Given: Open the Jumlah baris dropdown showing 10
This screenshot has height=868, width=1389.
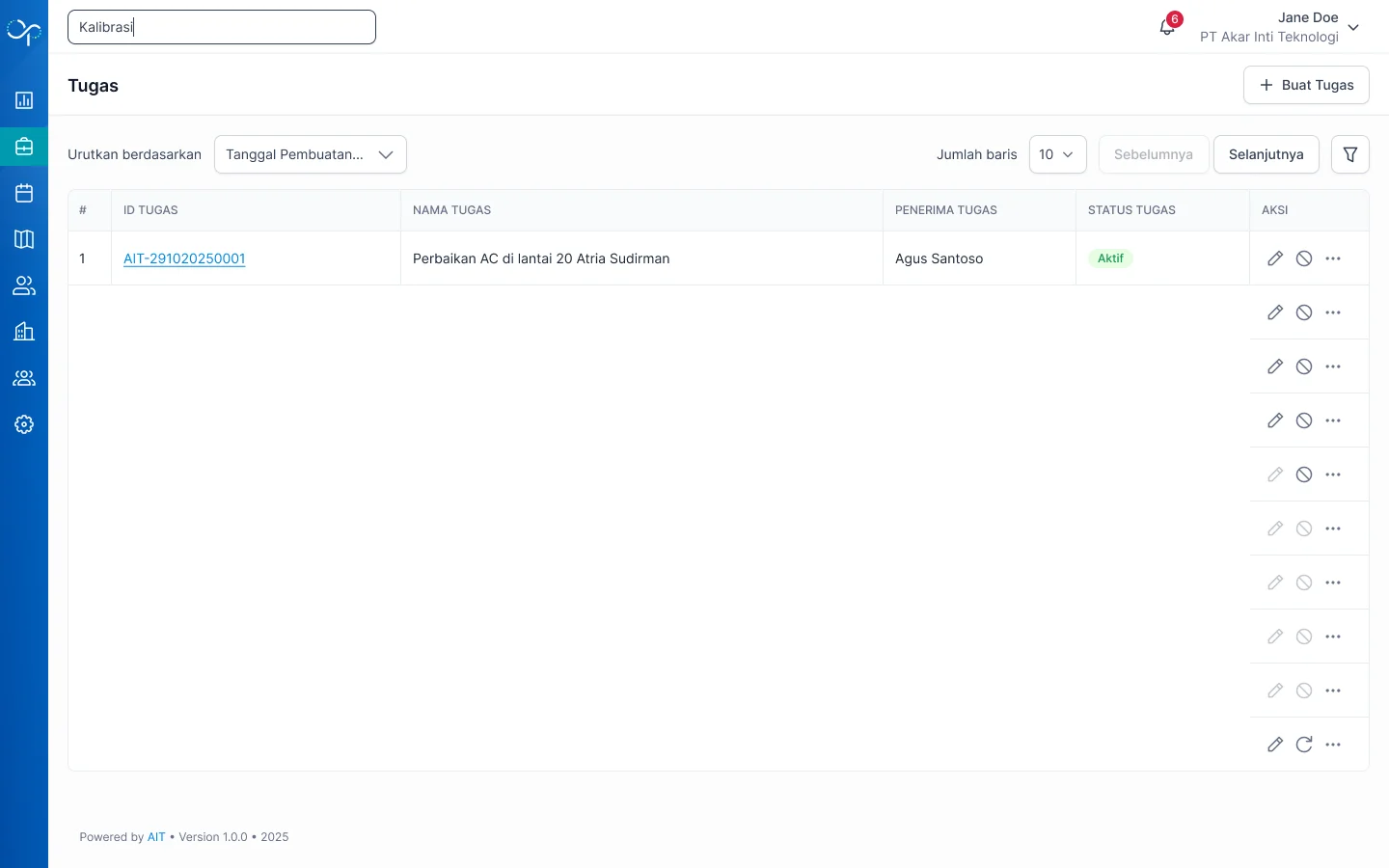Looking at the screenshot, I should (x=1058, y=154).
